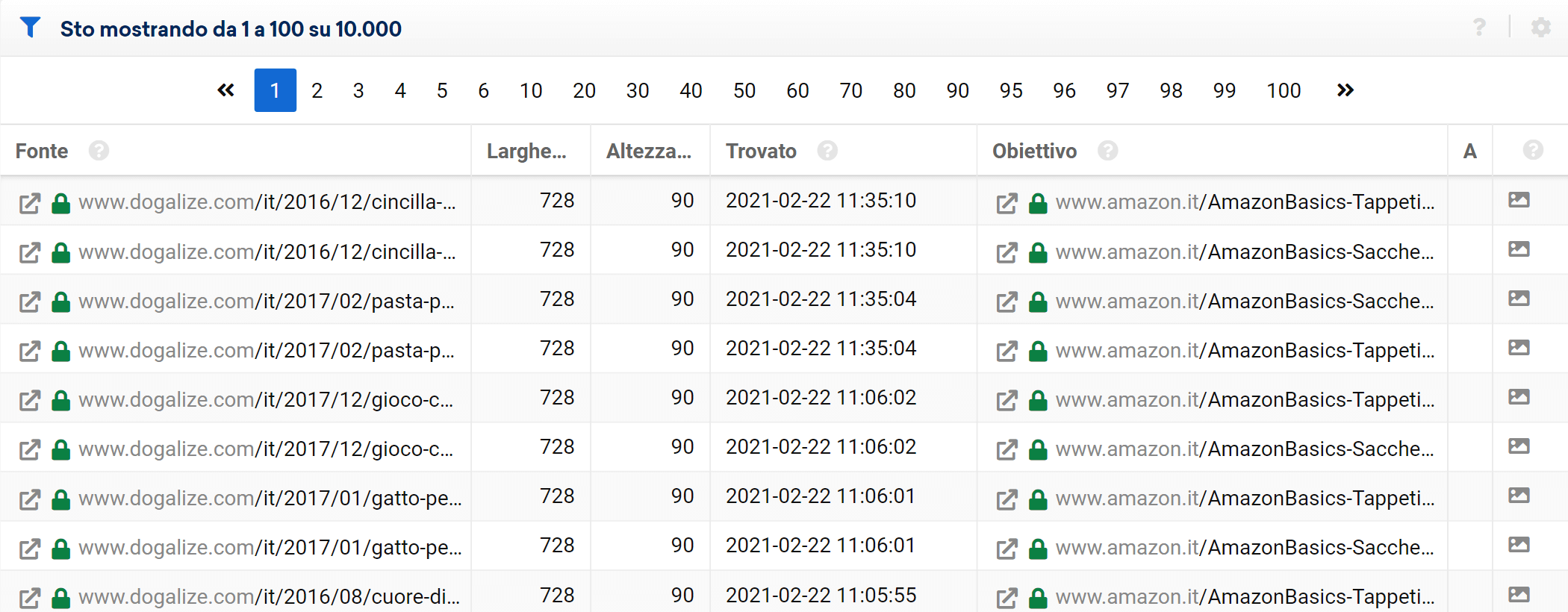Viewport: 1568px width, 612px height.
Task: View banner image for first row
Action: coord(1519,200)
